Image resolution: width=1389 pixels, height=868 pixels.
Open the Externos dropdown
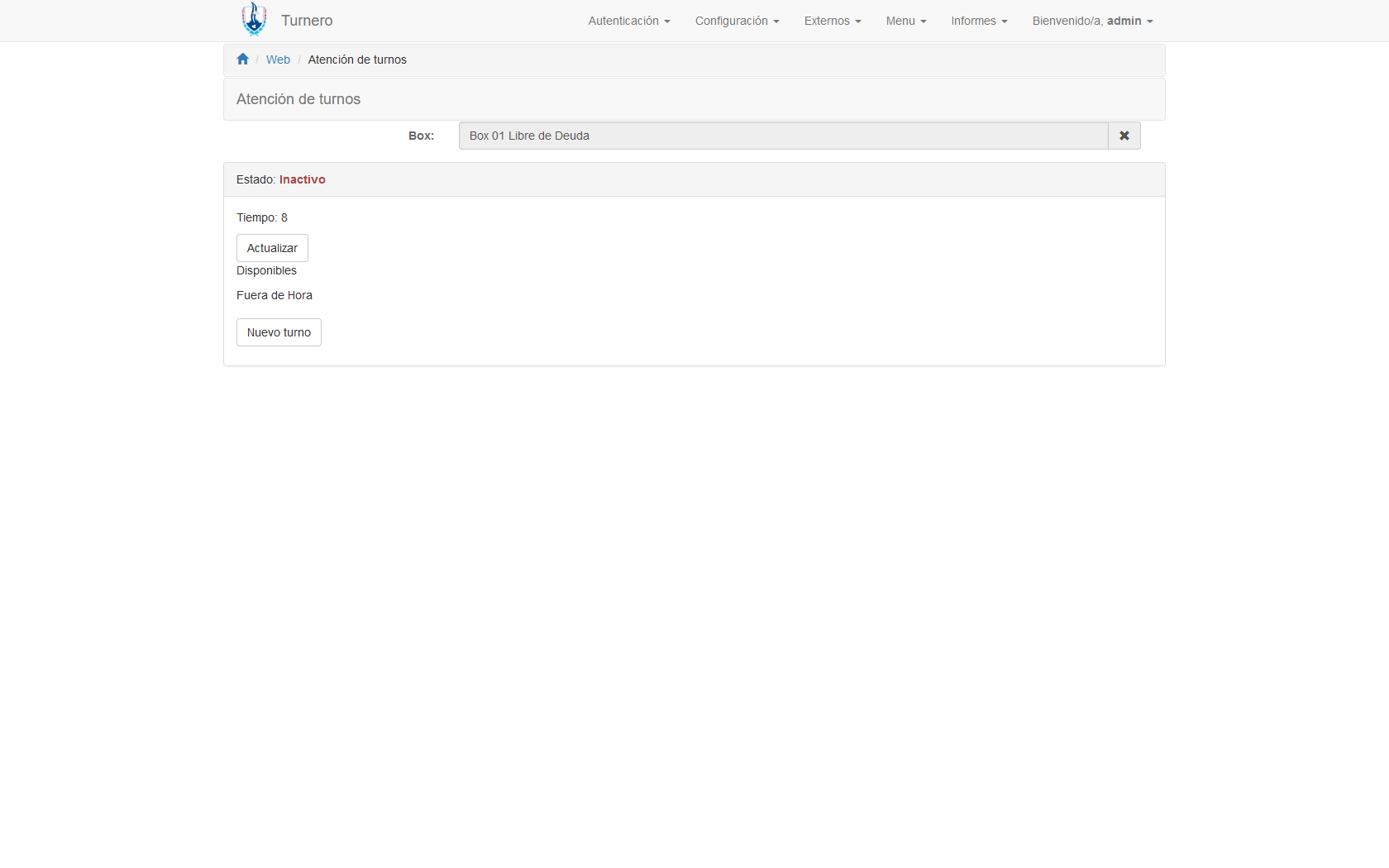click(832, 21)
